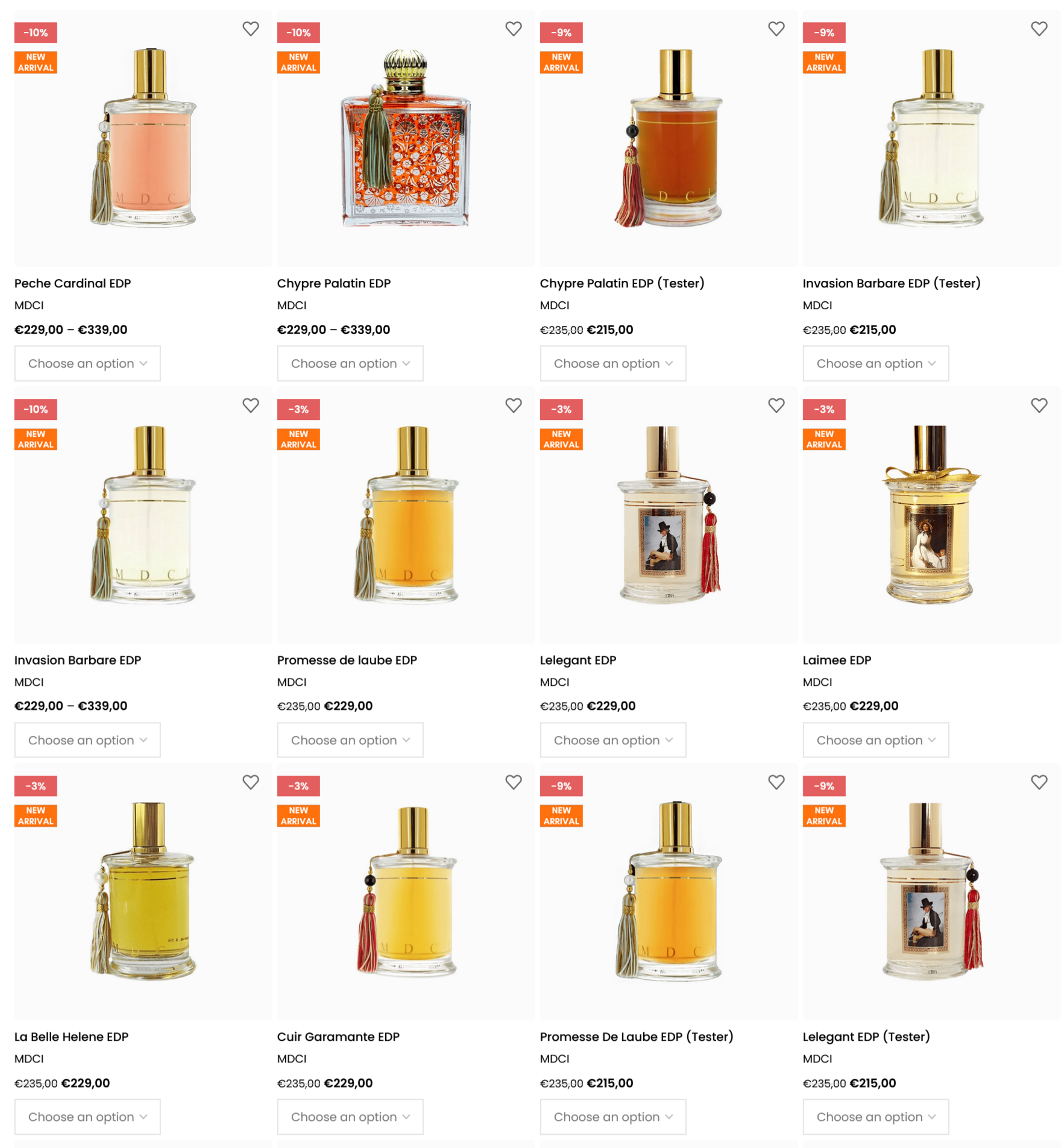Click the Chypre Palatin EDP orange bottle image

point(406,138)
